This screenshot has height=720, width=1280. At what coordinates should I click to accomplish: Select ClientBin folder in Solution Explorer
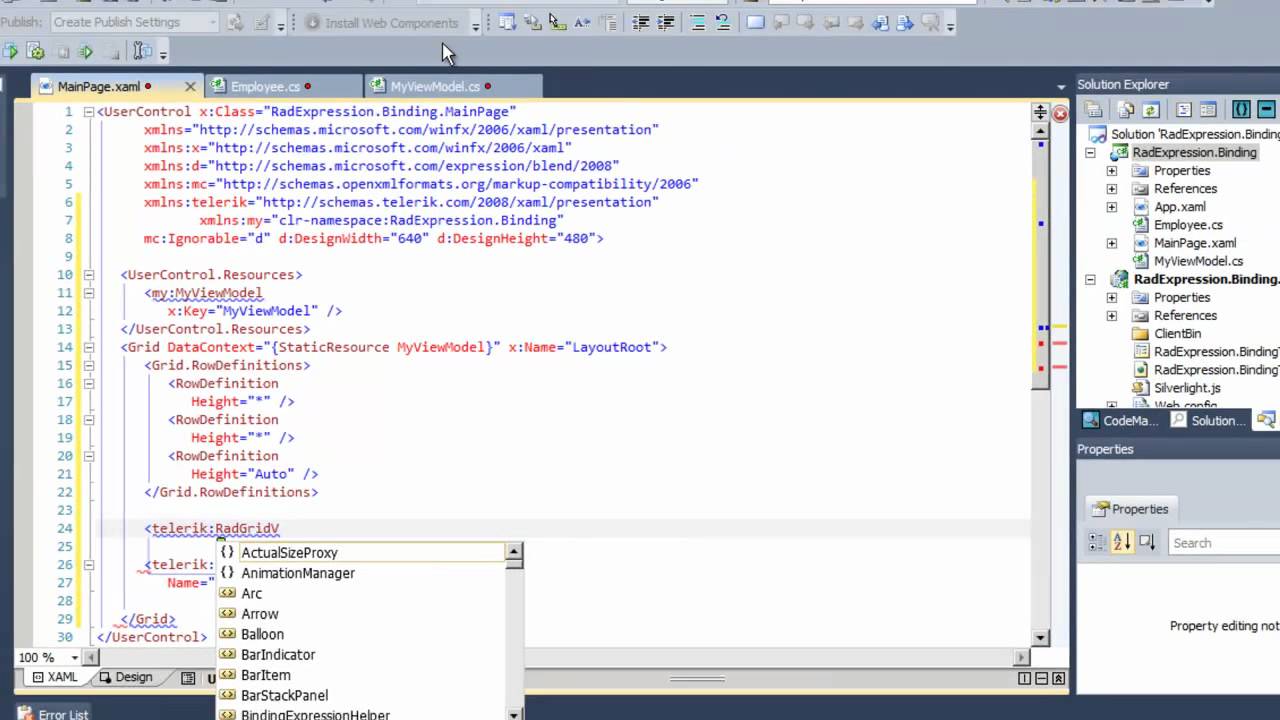[x=1177, y=334]
